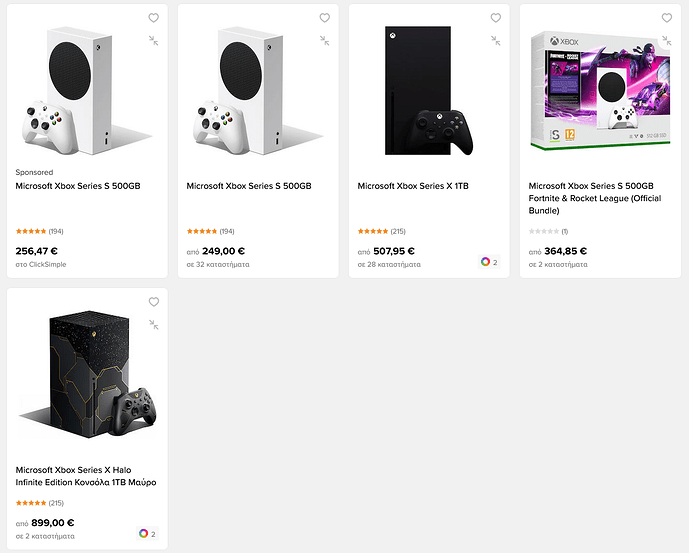Click color variants badge on Xbox Series X 1TB
The image size is (689, 553).
point(489,262)
